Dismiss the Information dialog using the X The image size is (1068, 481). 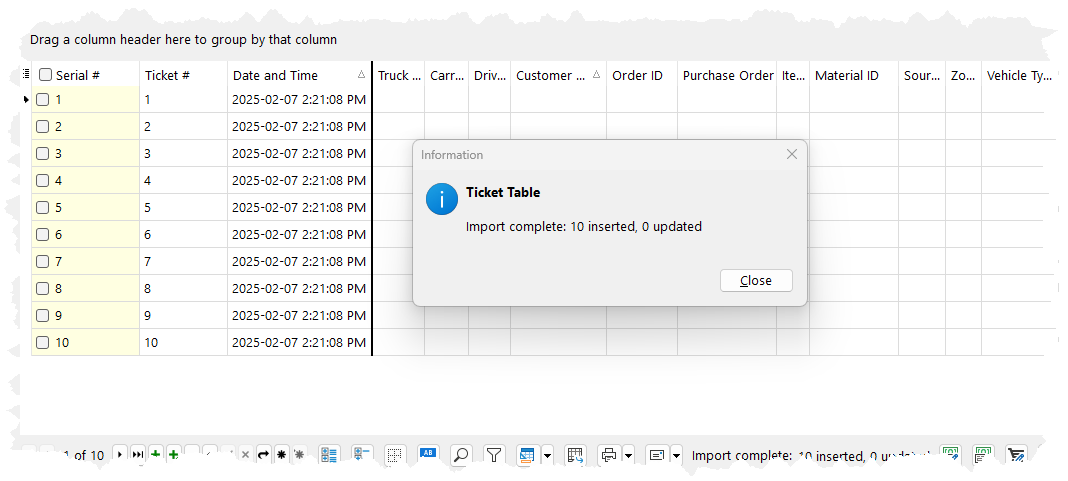coord(792,154)
